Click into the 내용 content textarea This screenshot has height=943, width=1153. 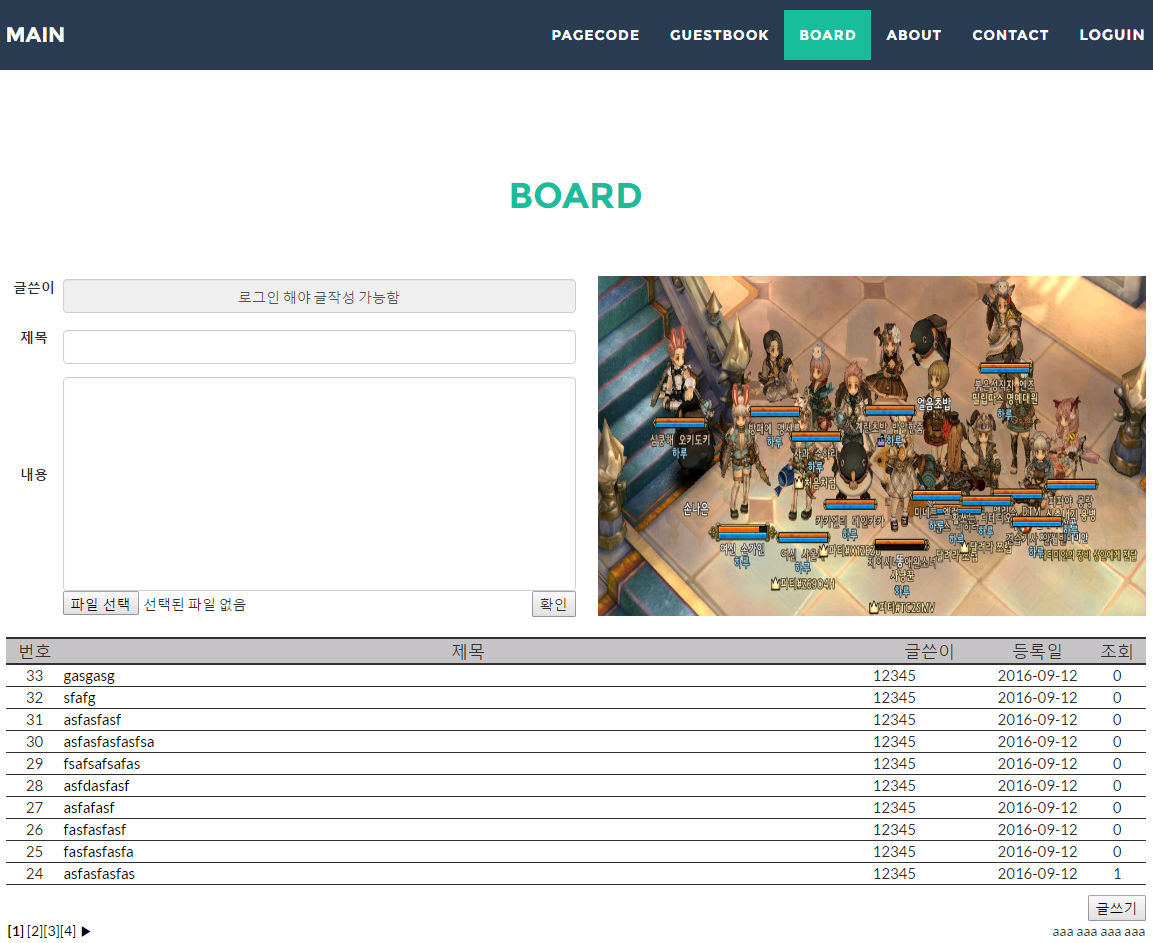tap(319, 483)
